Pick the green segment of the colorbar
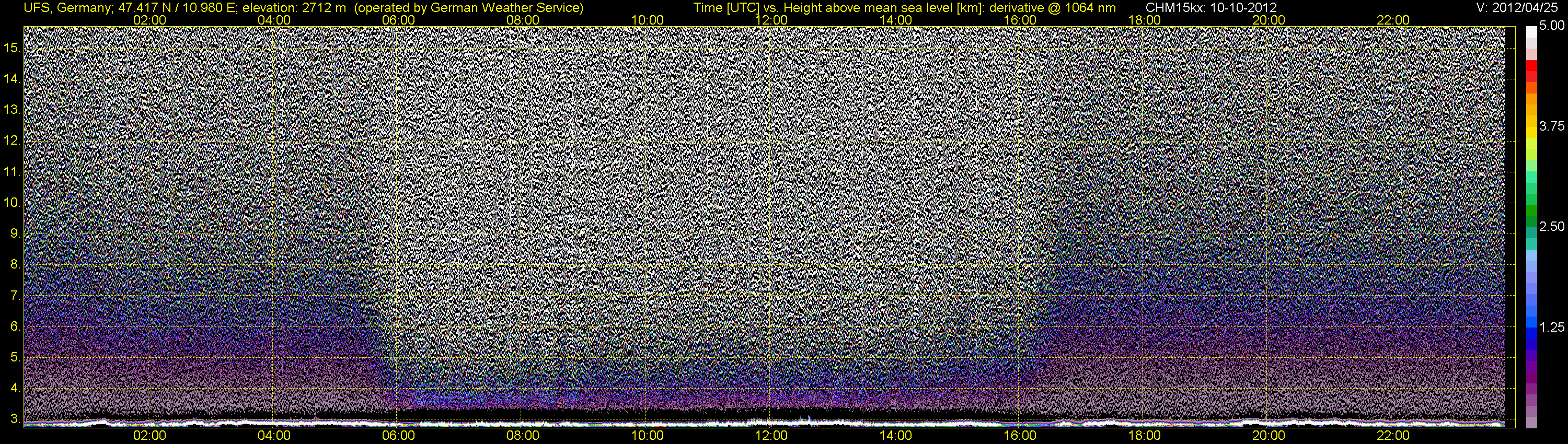This screenshot has height=444, width=1568. [1531, 210]
